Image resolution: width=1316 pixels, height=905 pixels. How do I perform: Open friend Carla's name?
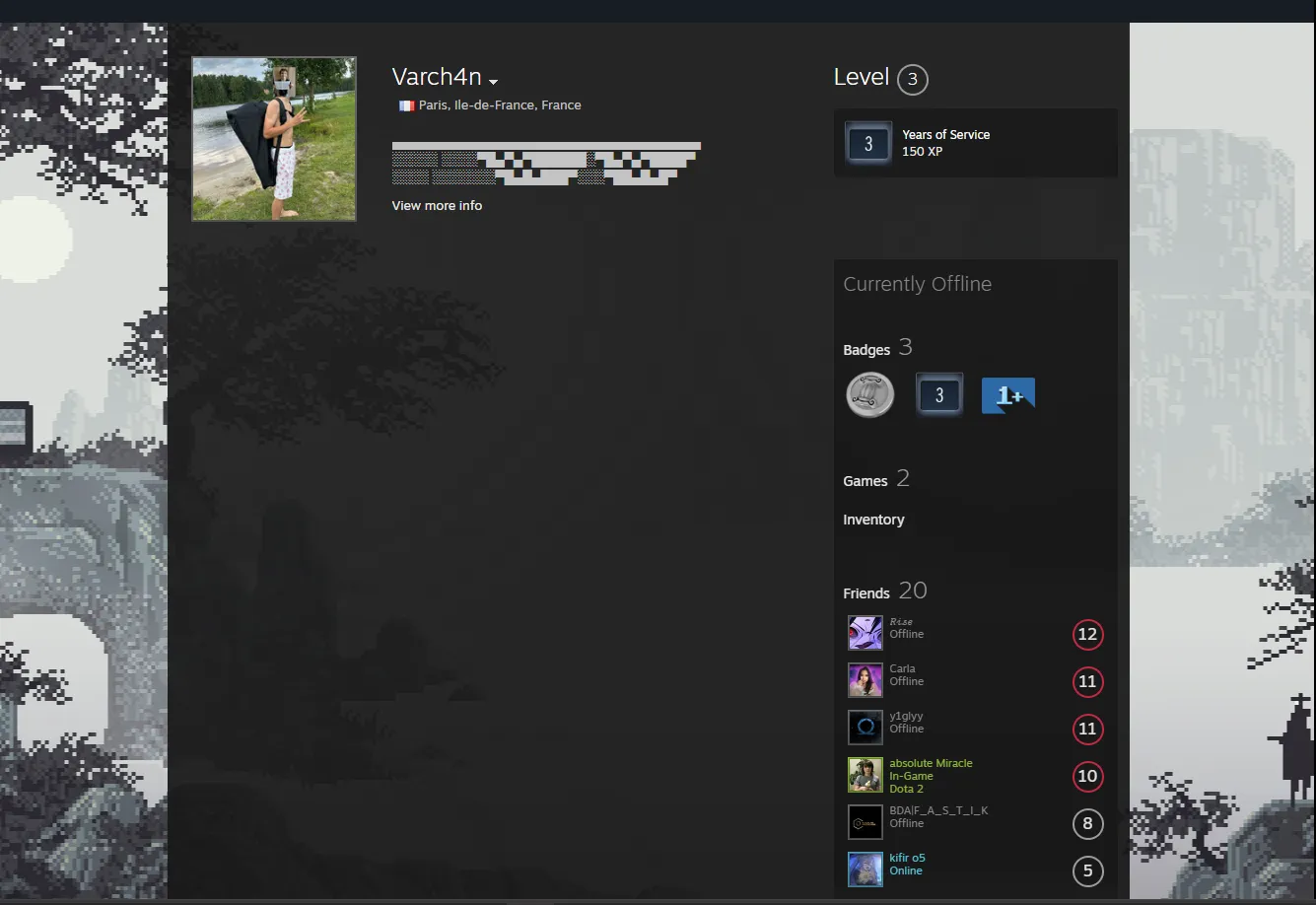pyautogui.click(x=902, y=668)
